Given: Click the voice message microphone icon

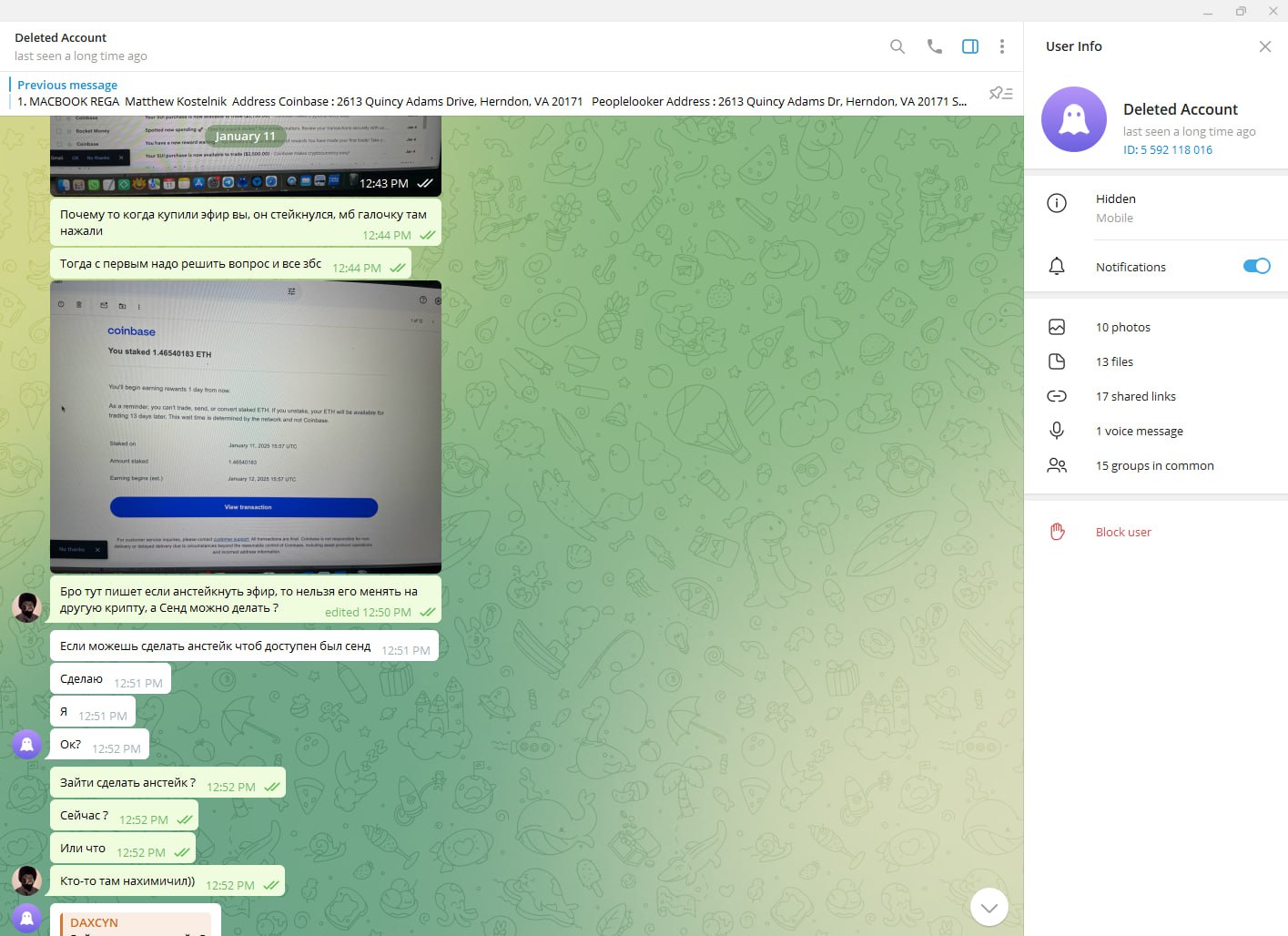Looking at the screenshot, I should pos(1057,431).
